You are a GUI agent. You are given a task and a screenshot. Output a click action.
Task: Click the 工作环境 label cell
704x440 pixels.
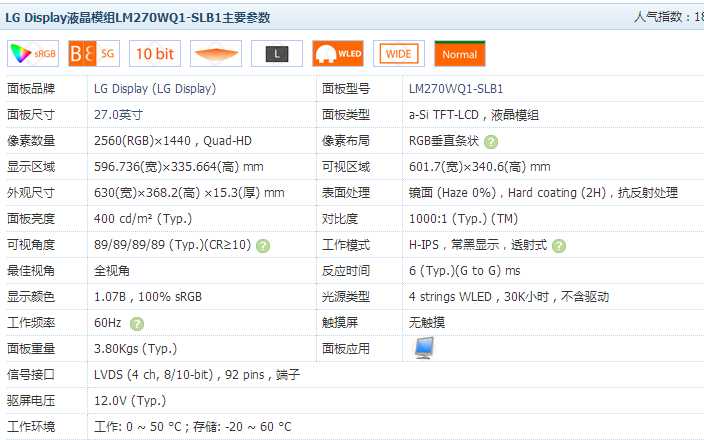click(31, 427)
